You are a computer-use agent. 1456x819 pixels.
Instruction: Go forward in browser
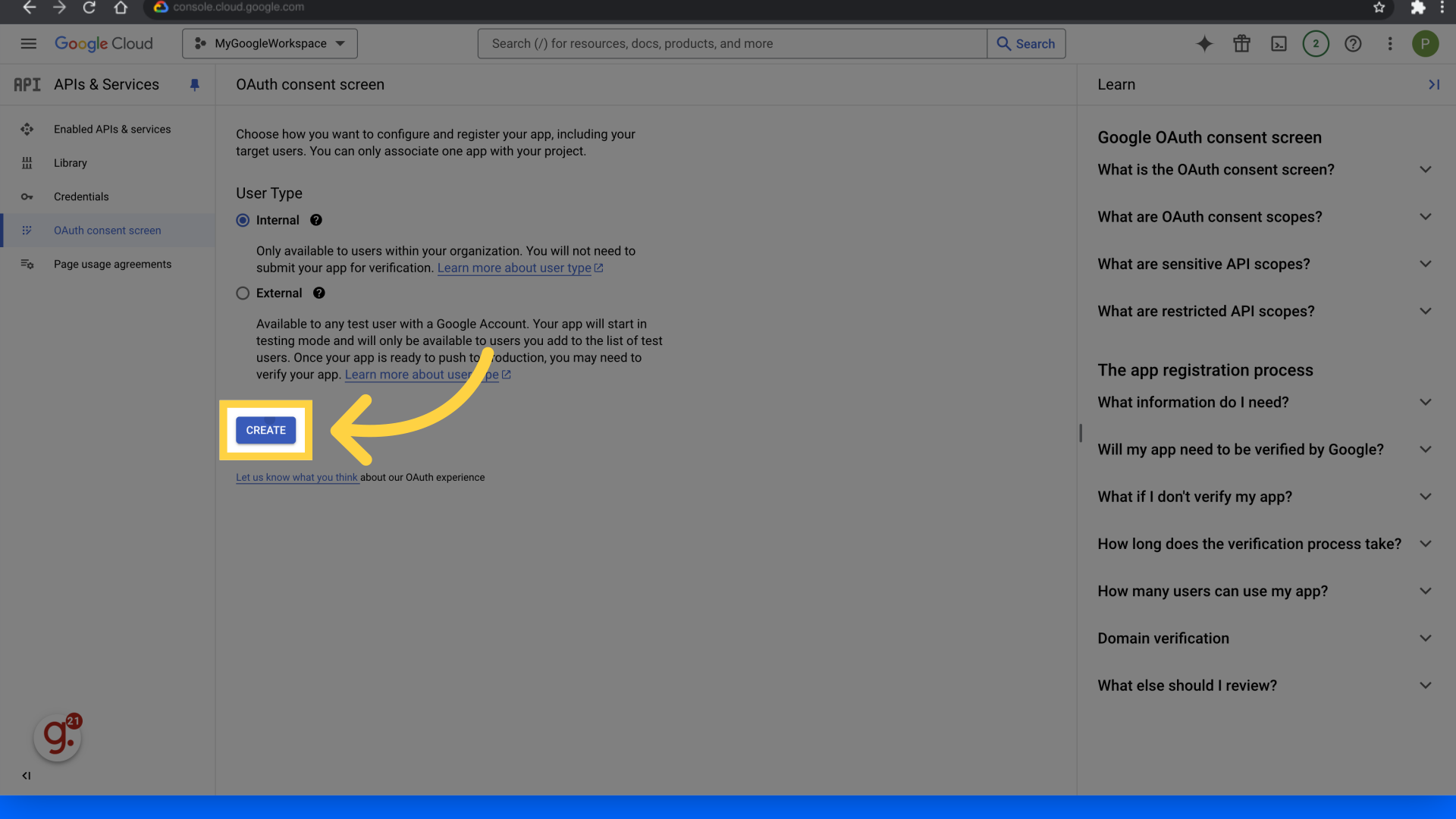pyautogui.click(x=59, y=8)
